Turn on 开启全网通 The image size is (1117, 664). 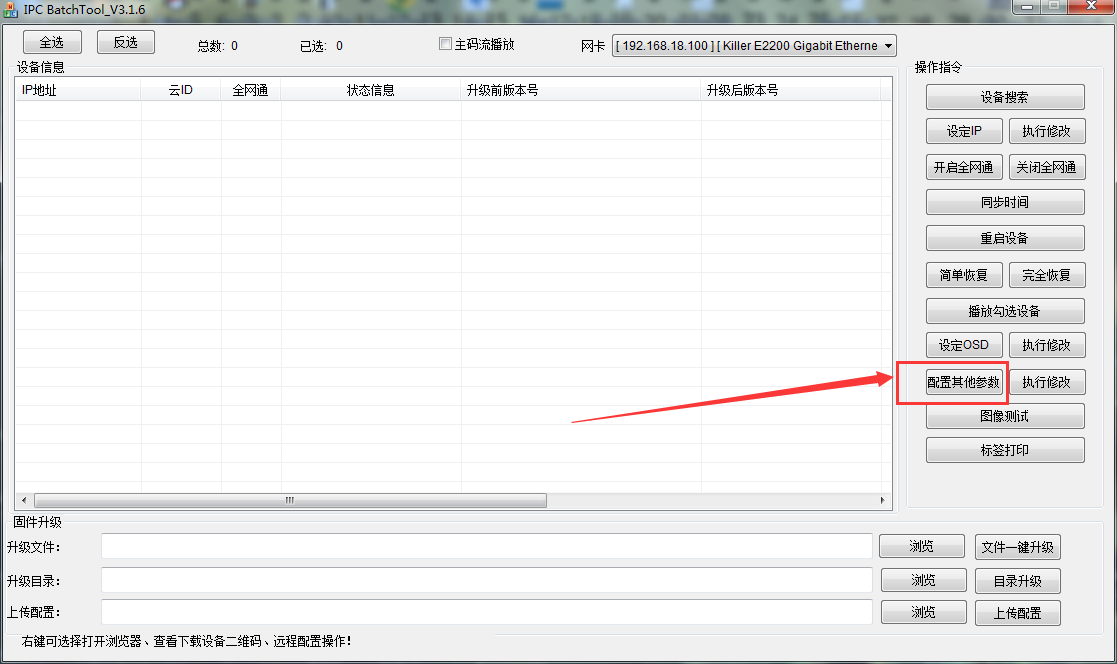964,167
